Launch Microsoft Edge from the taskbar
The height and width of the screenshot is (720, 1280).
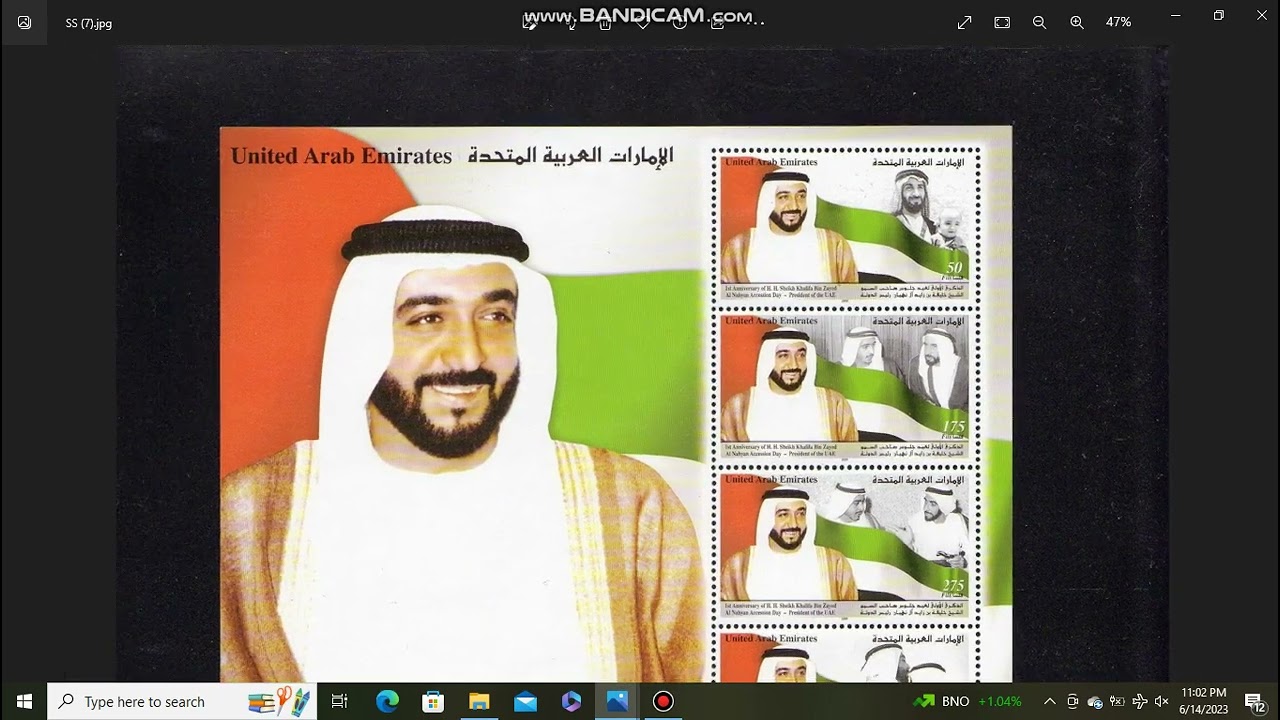pos(387,701)
